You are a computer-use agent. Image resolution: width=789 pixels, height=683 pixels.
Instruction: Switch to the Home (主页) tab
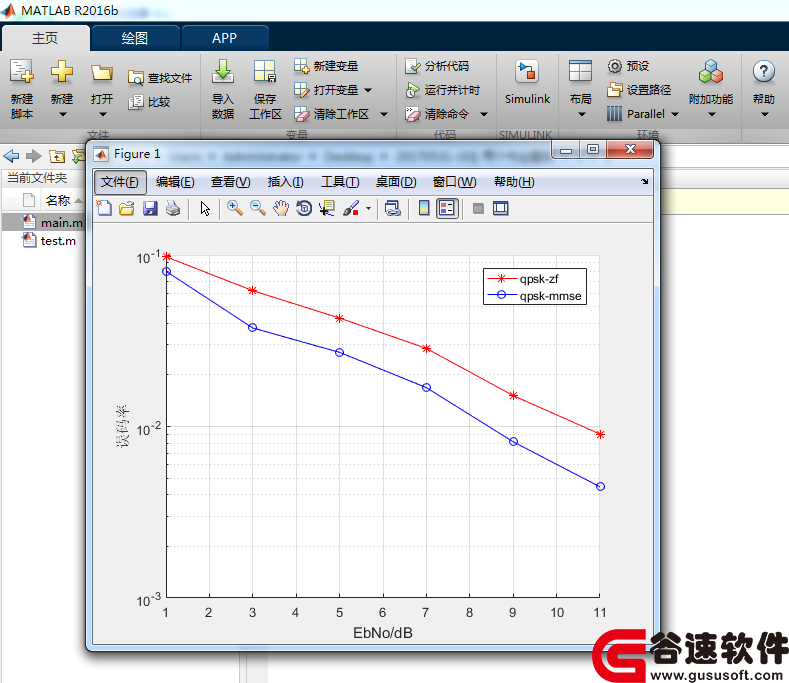[45, 38]
